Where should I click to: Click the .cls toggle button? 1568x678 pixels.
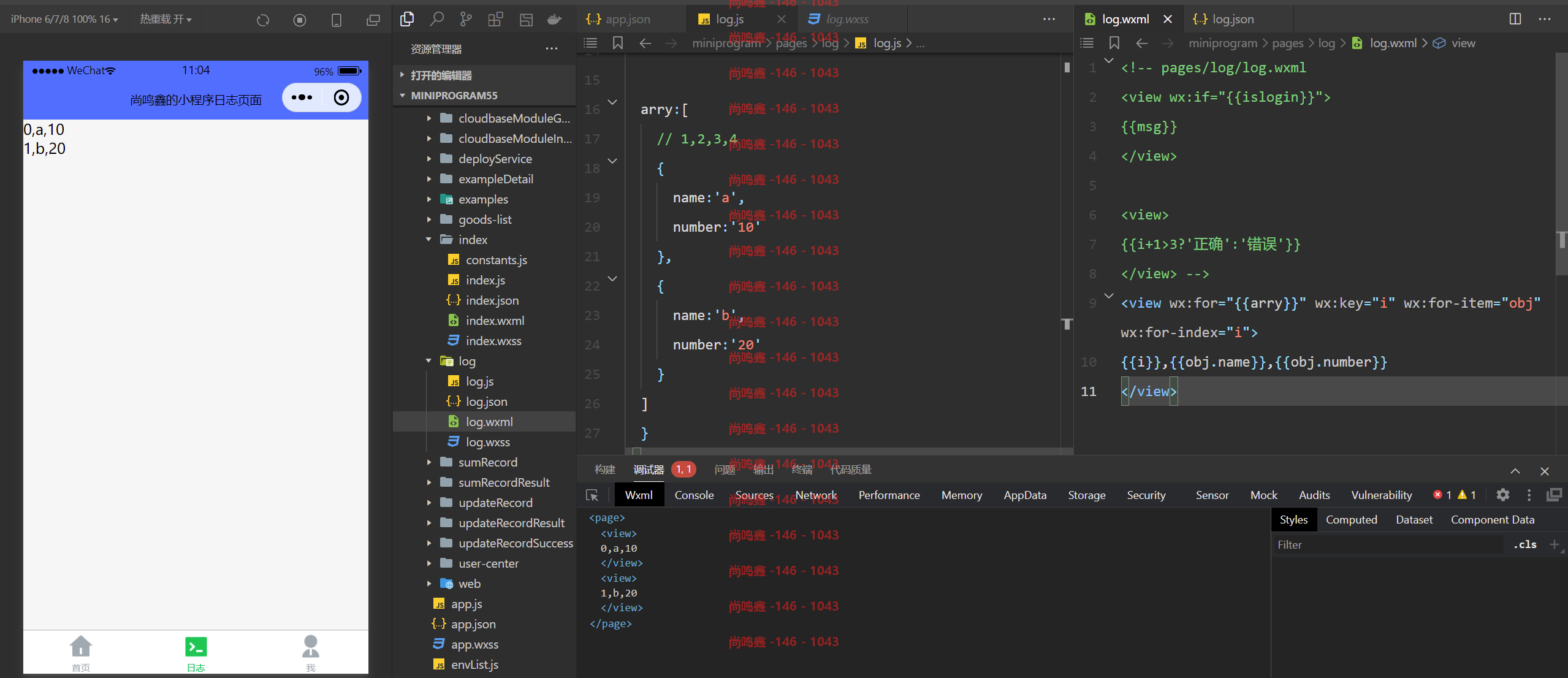[1524, 544]
